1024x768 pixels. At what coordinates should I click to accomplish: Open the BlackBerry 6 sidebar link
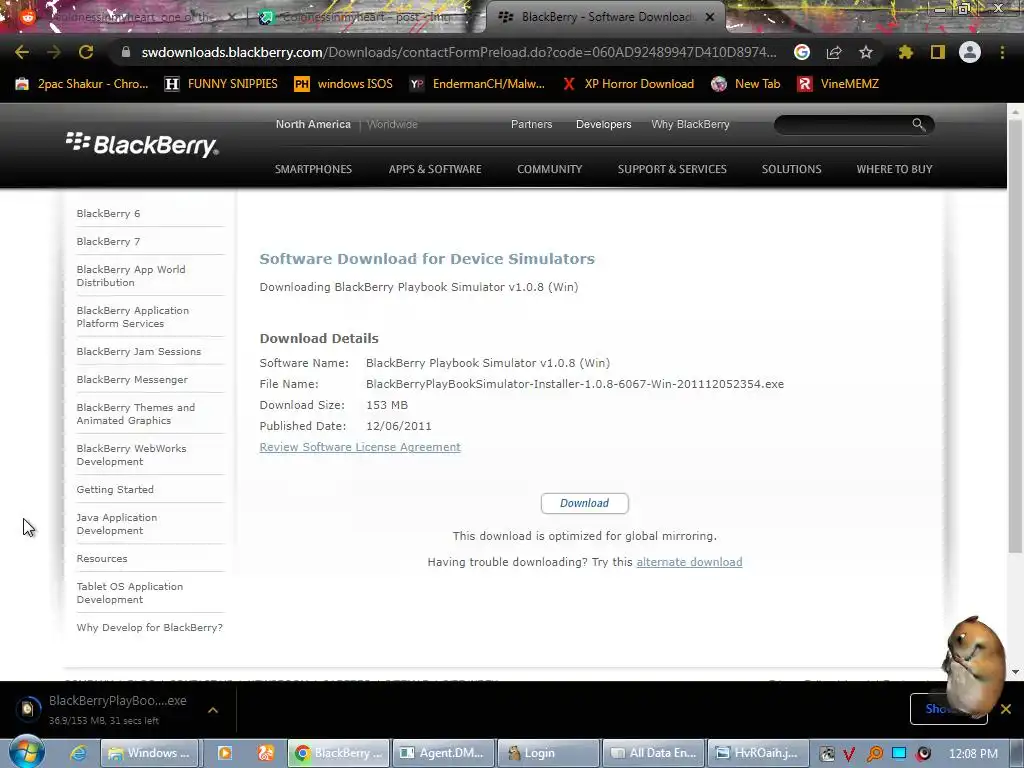pyautogui.click(x=108, y=214)
